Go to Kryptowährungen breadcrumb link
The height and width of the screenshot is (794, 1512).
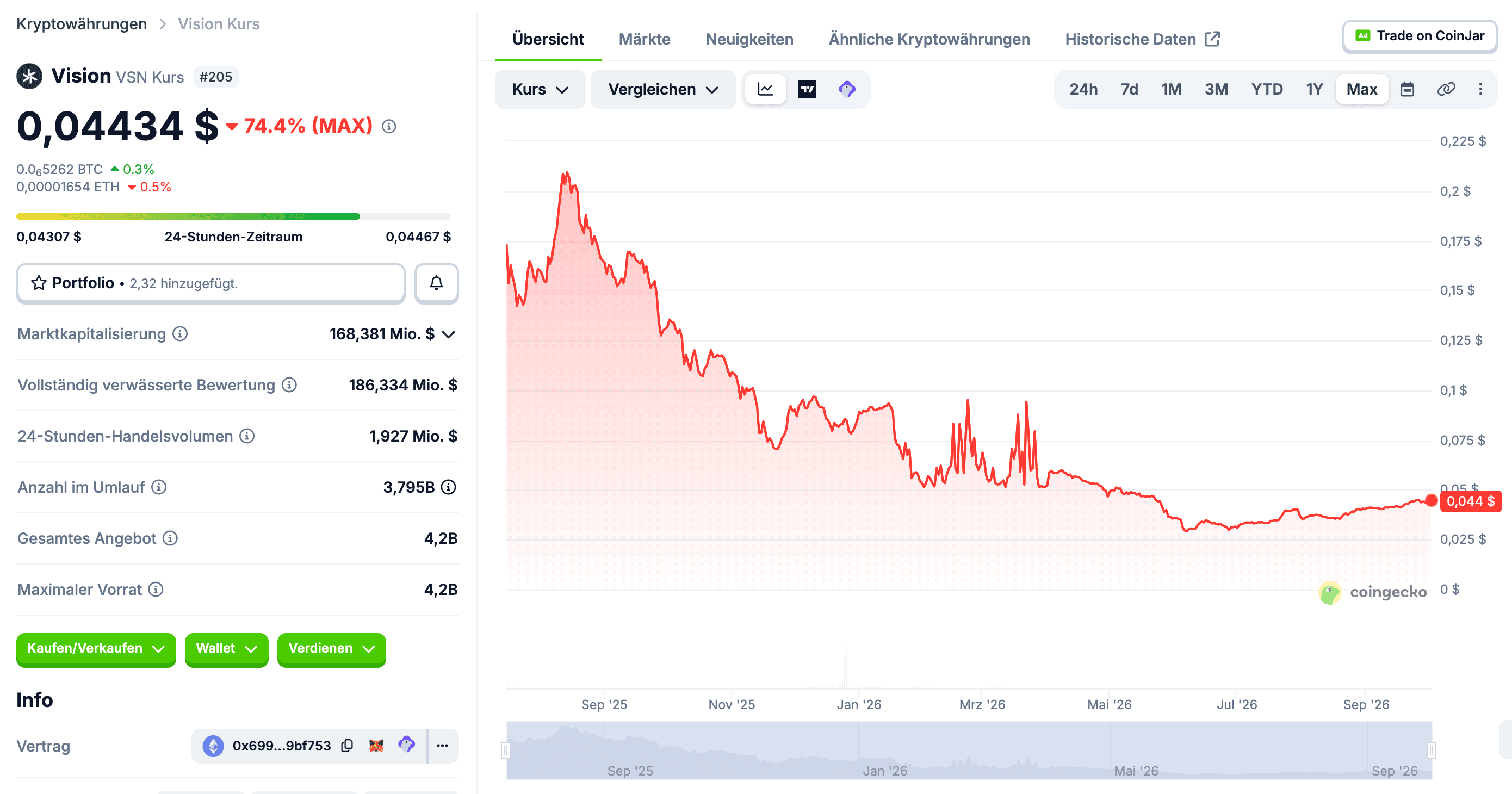[x=82, y=24]
